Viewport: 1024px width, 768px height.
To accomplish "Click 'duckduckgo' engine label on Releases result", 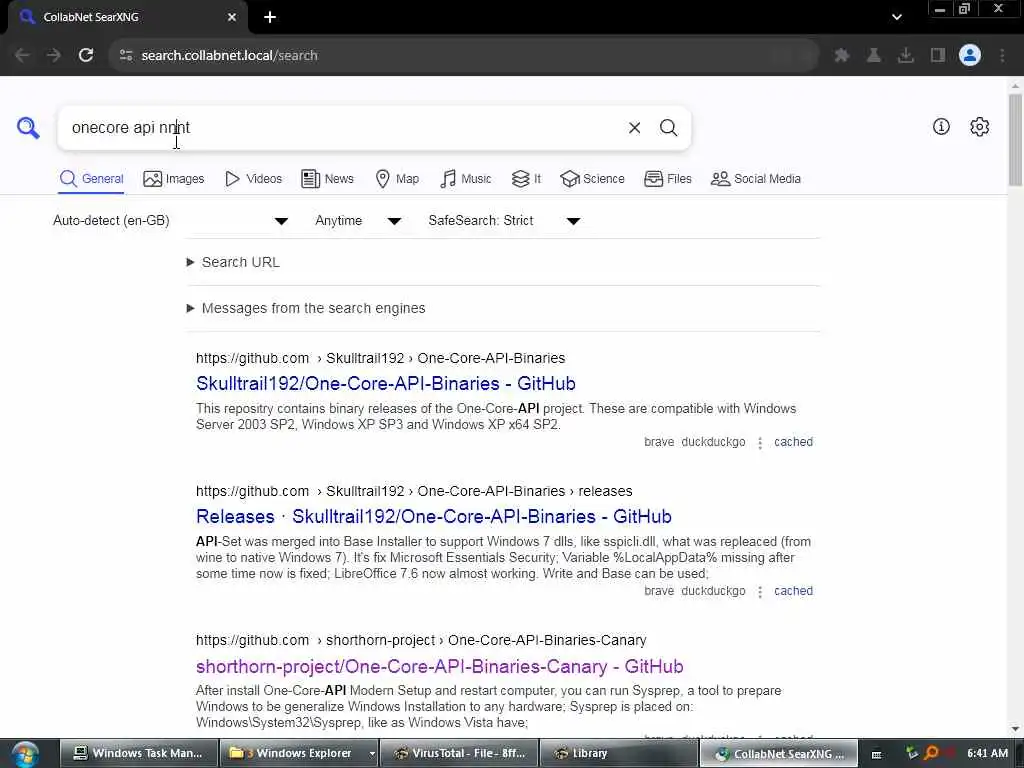I will point(713,591).
